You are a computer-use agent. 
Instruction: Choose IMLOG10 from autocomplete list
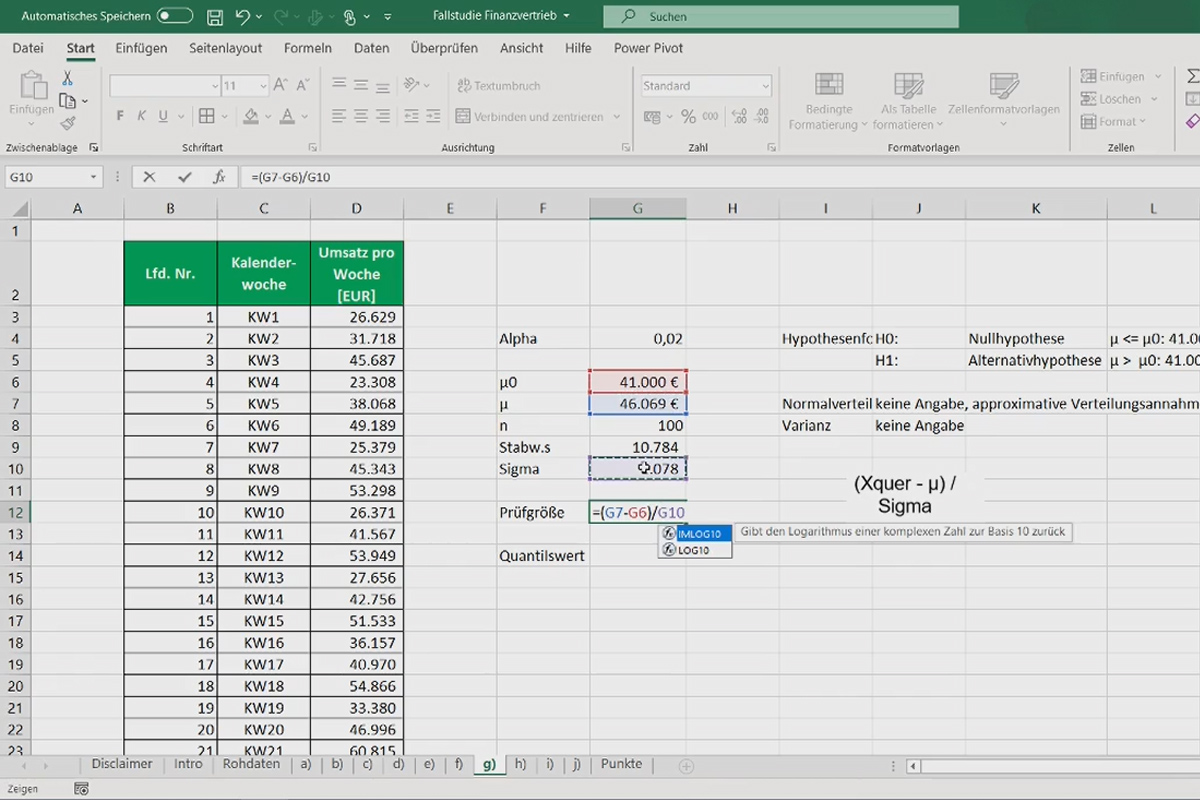(694, 534)
